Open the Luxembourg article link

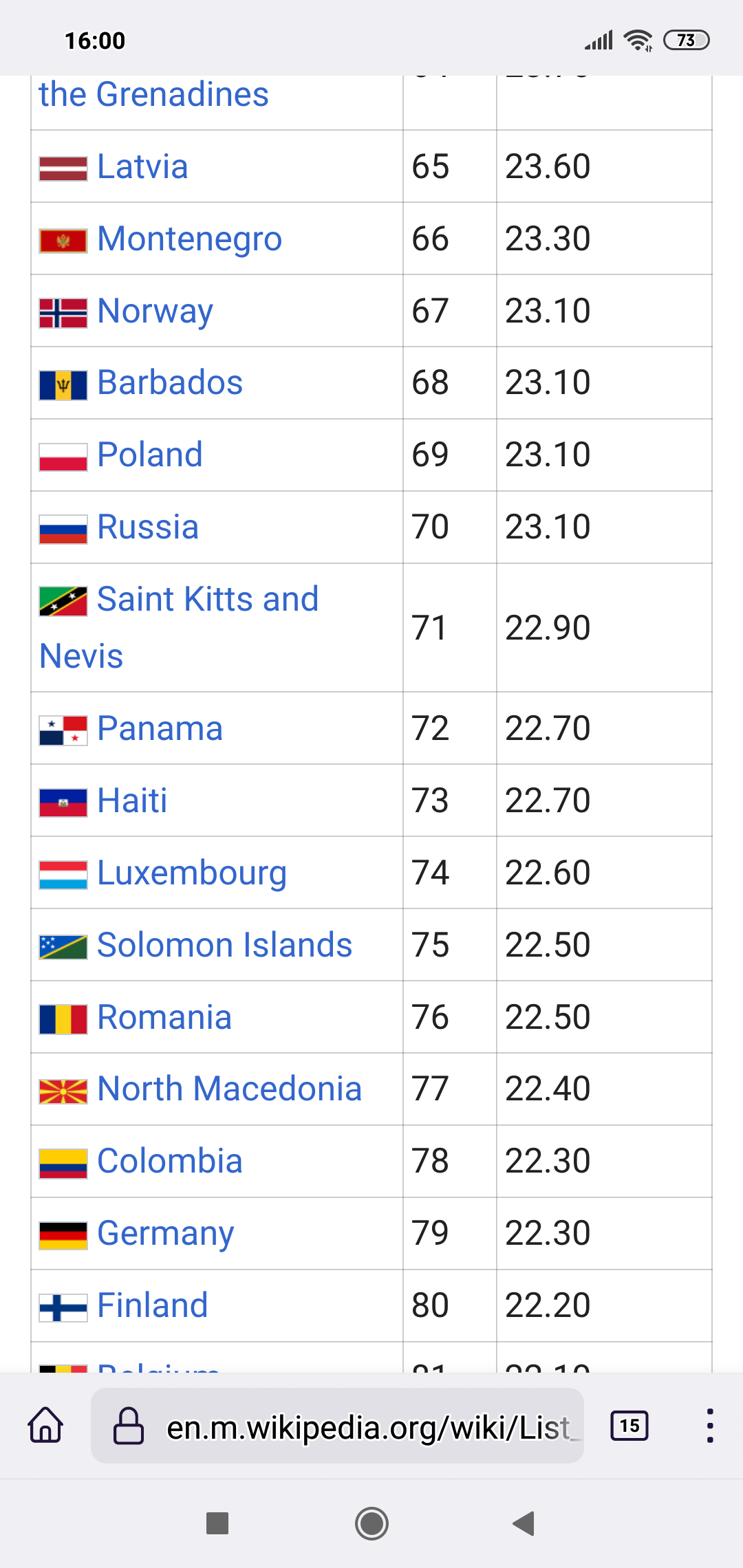click(192, 873)
